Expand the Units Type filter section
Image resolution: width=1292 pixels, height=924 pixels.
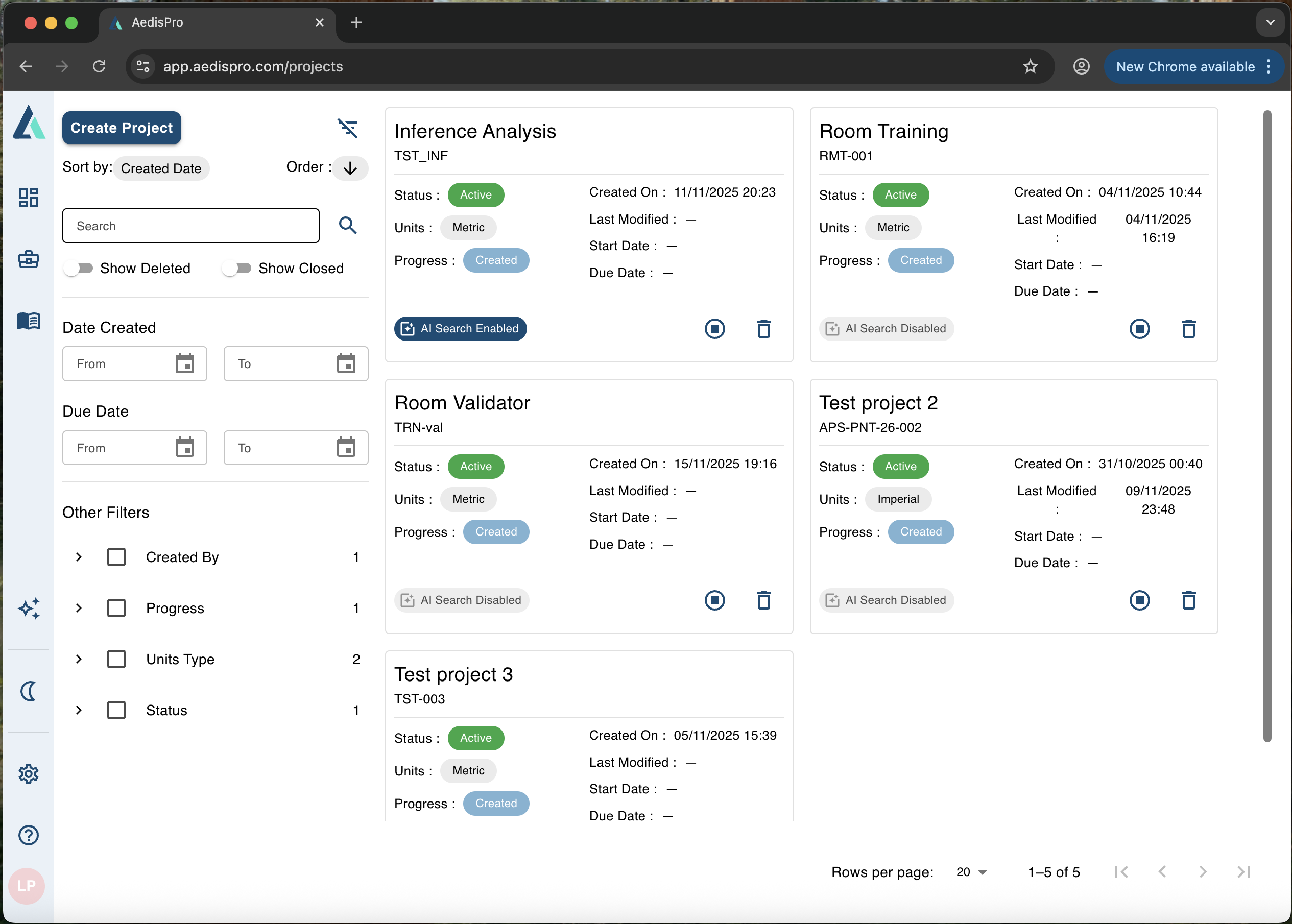(79, 659)
